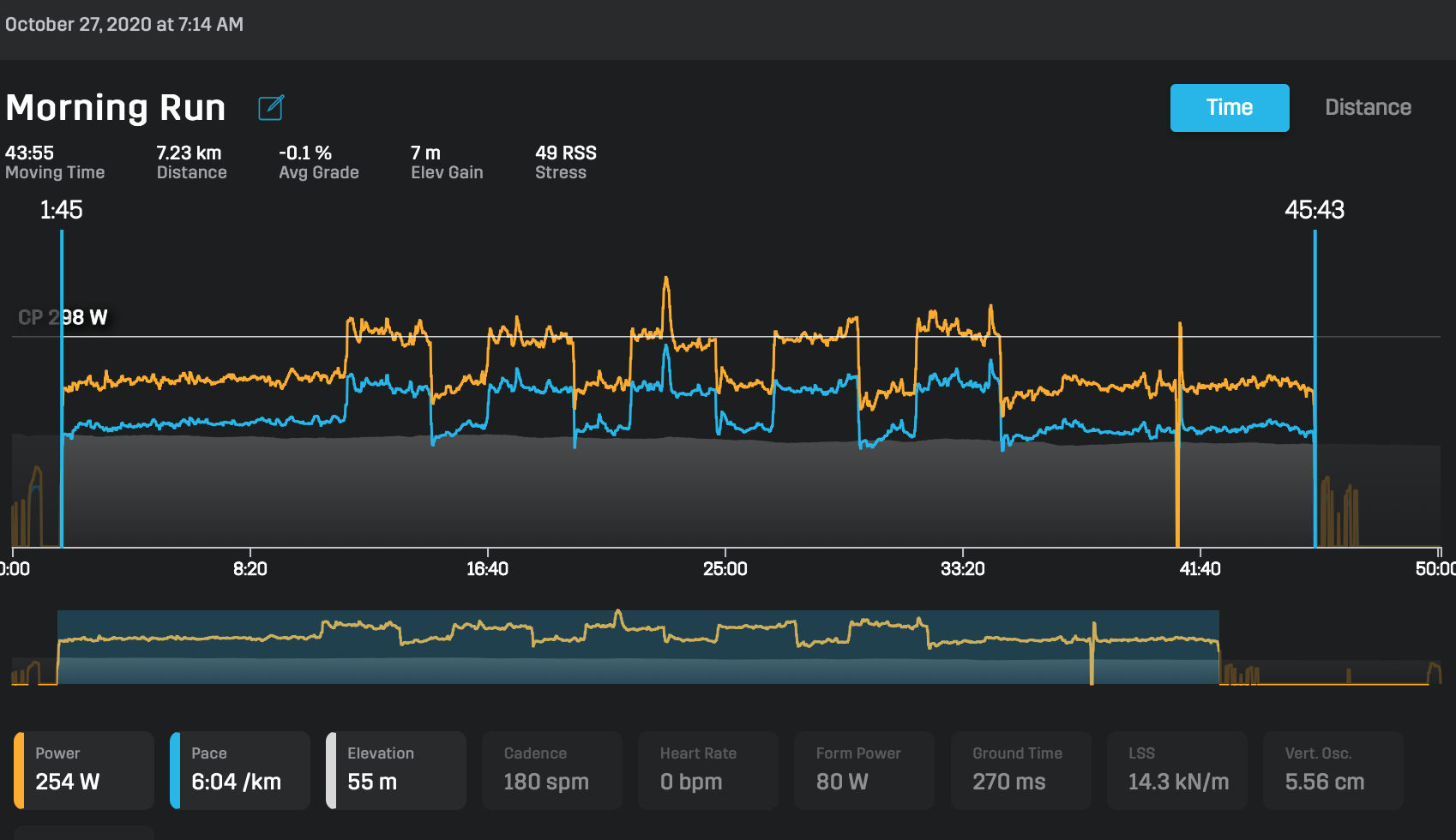This screenshot has height=840, width=1456.
Task: Switch chart to Time view
Action: pyautogui.click(x=1229, y=108)
